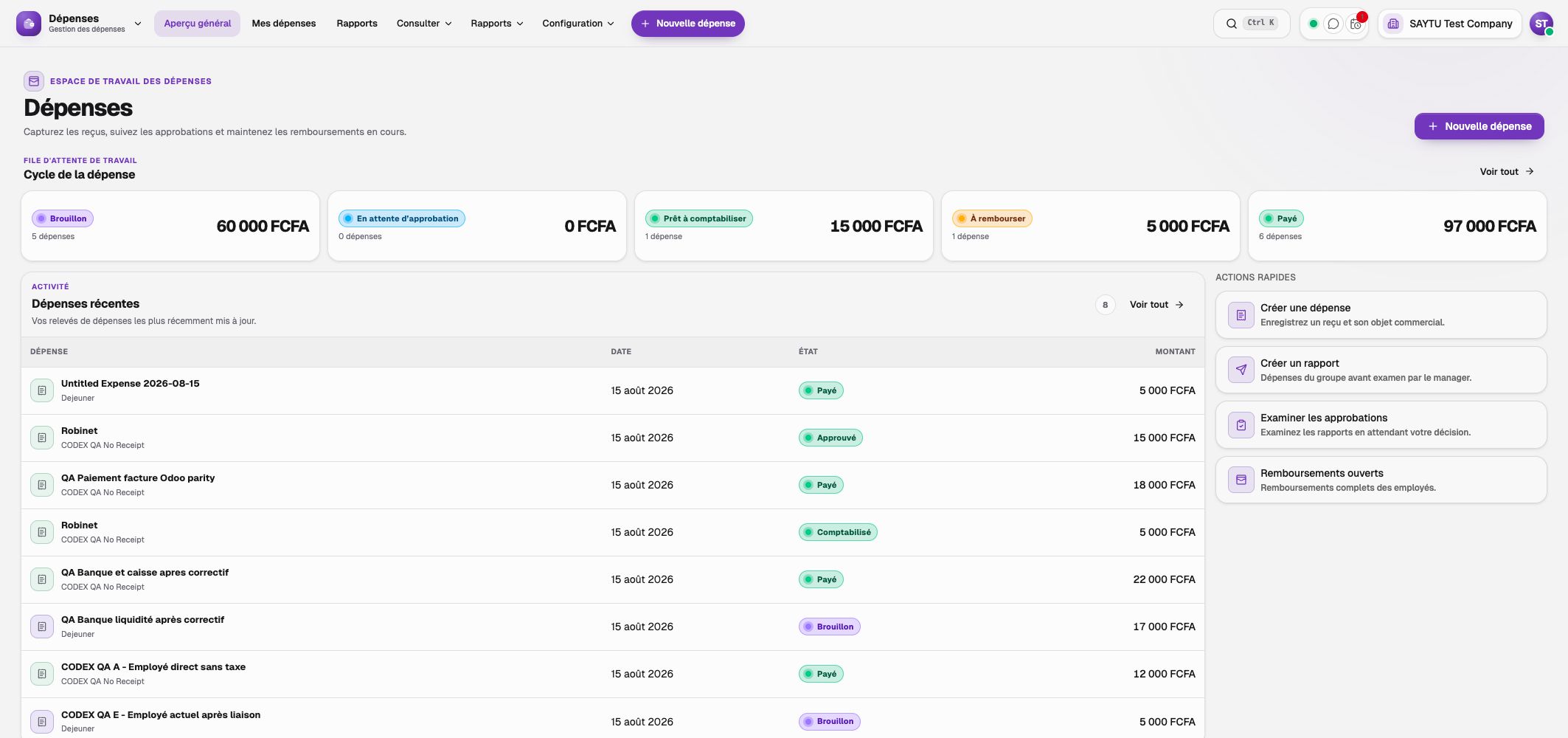The height and width of the screenshot is (738, 1568).
Task: Click the search magnifier icon
Action: [x=1232, y=24]
